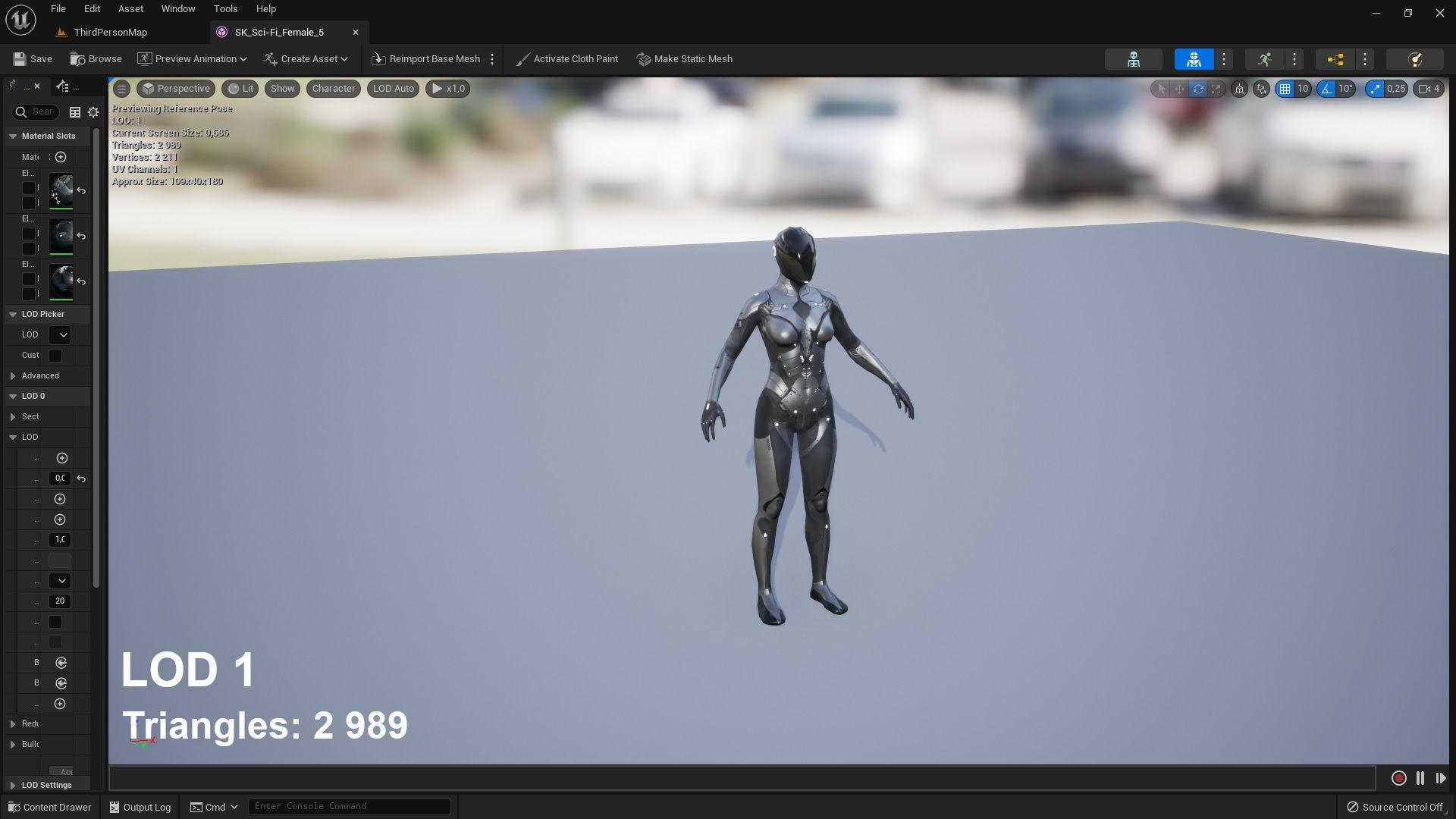1456x819 pixels.
Task: Open the Physics asset mode icon
Action: (1414, 59)
